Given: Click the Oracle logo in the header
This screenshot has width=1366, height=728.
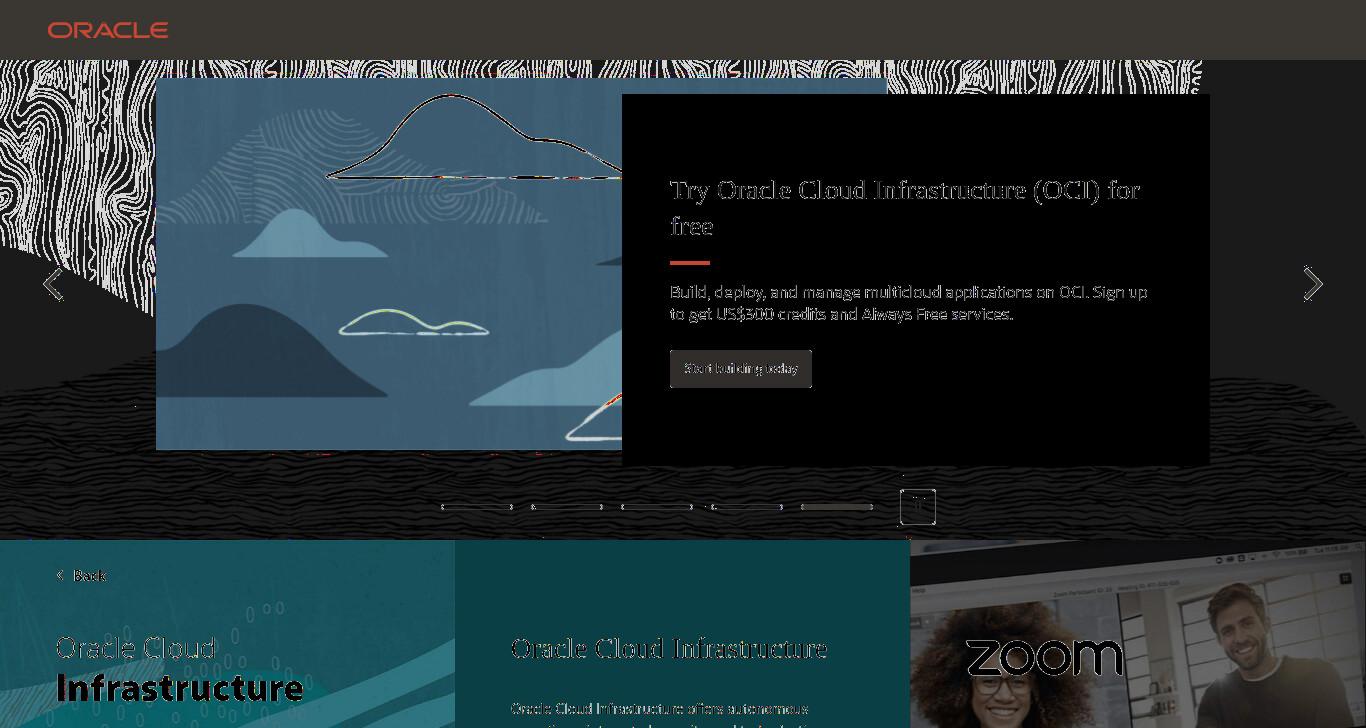Looking at the screenshot, I should click(x=108, y=30).
